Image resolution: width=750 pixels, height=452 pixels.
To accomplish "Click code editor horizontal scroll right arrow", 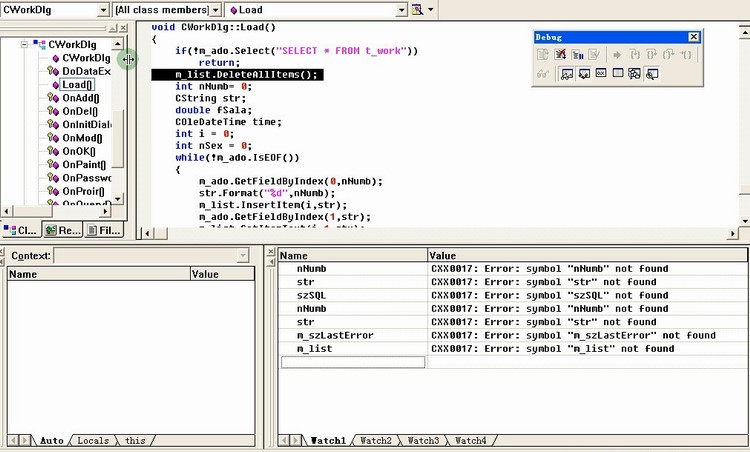I will 732,233.
